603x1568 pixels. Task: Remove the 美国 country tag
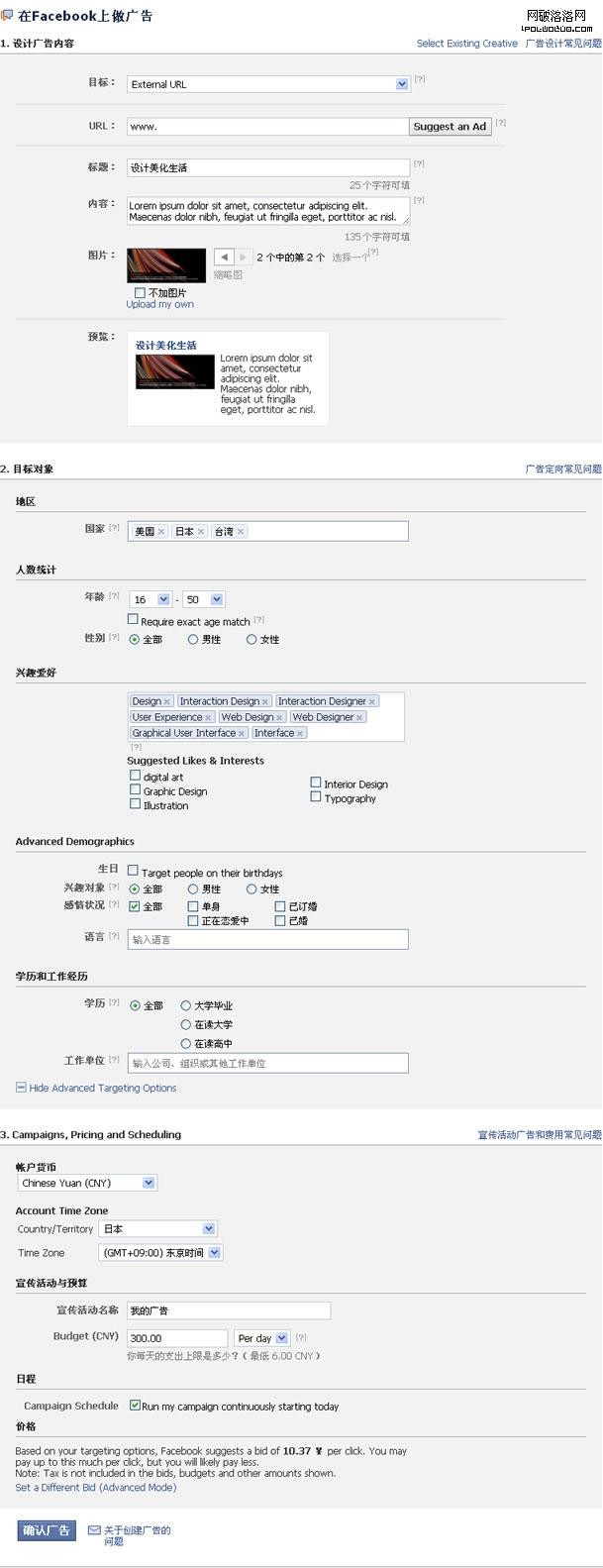tap(161, 532)
